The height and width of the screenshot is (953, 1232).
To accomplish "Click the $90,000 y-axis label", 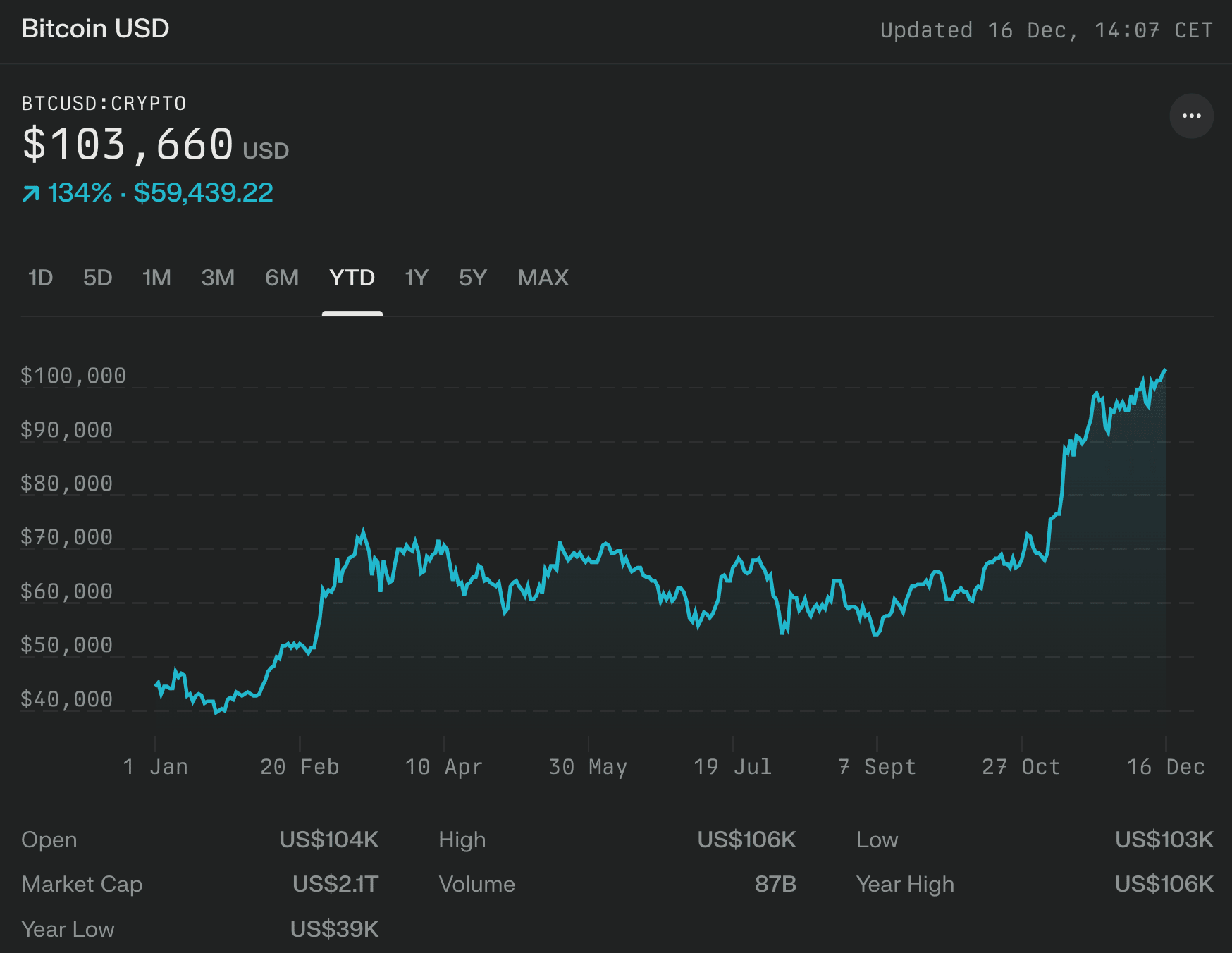I will [x=67, y=430].
